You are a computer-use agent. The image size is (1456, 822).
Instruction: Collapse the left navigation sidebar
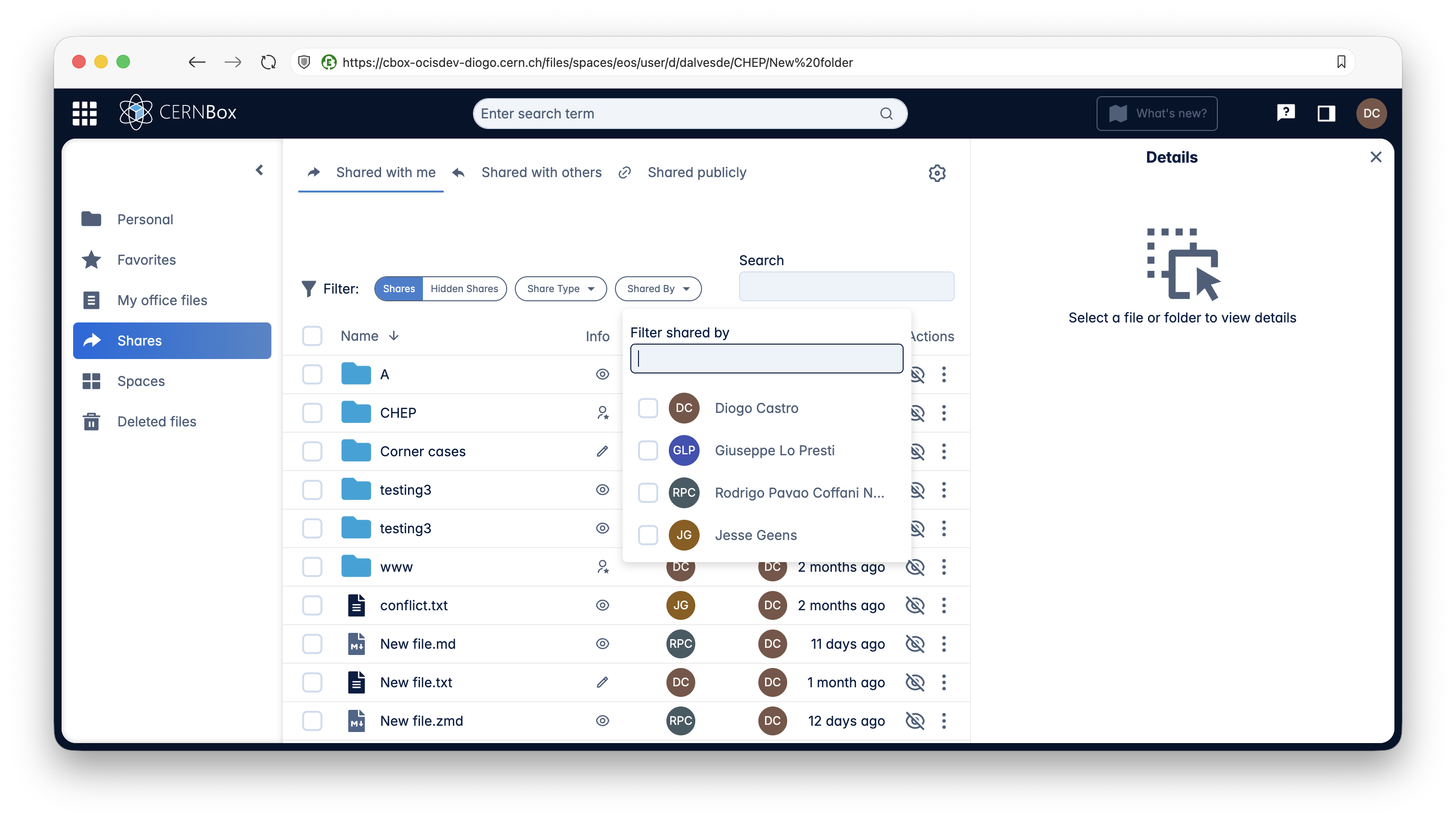259,170
